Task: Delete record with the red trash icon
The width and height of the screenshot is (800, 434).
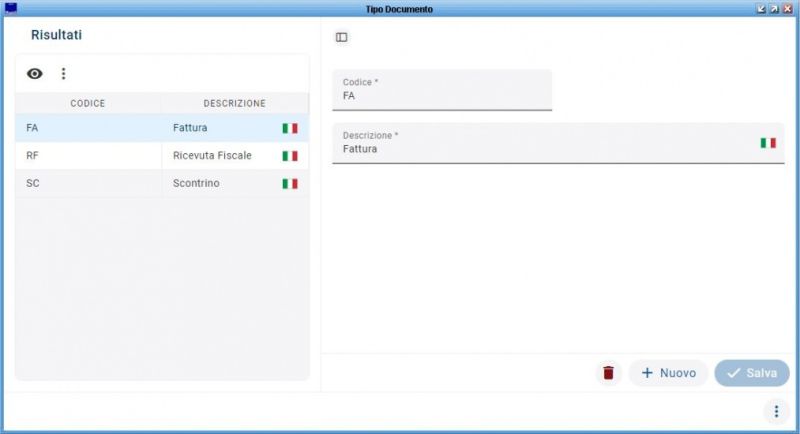Action: coord(608,373)
